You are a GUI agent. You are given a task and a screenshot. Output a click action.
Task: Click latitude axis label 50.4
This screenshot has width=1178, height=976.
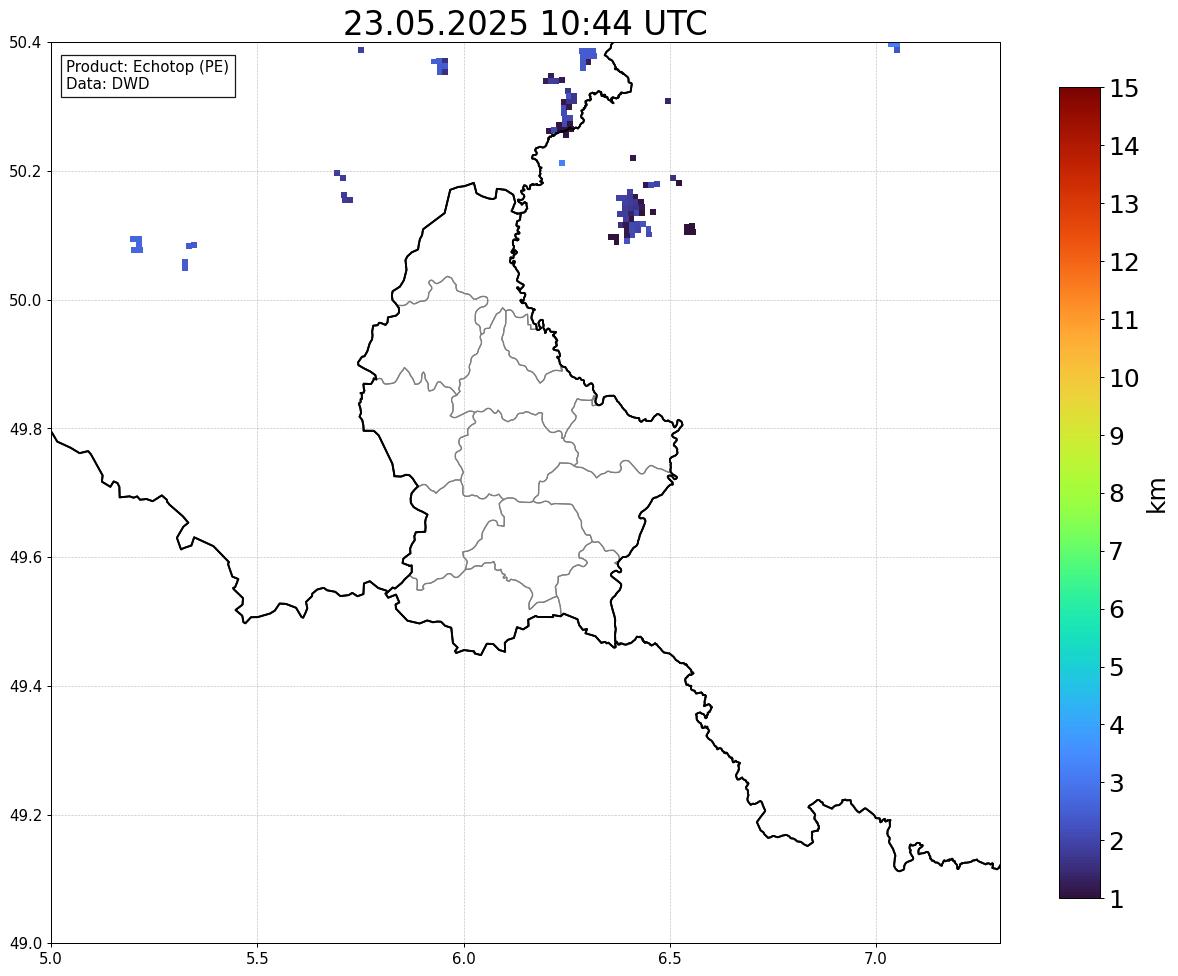[25, 43]
